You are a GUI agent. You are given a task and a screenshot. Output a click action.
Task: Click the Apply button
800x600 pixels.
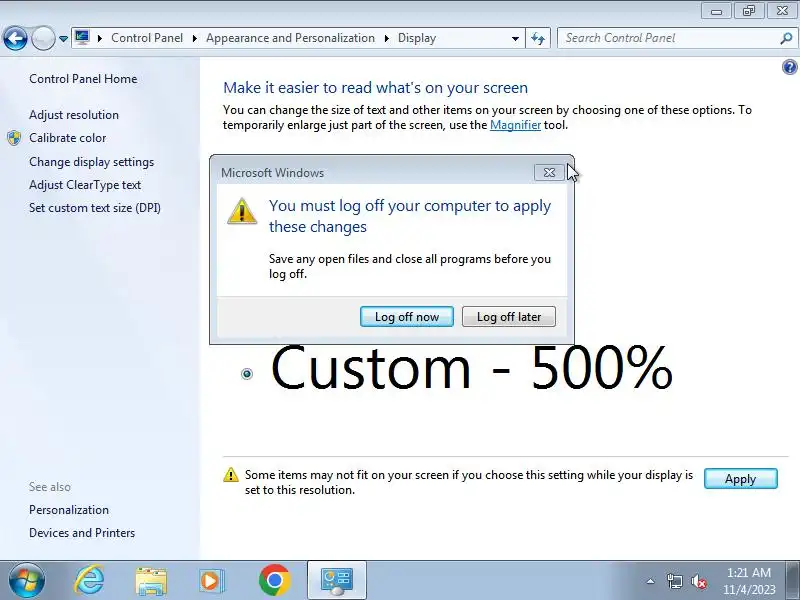740,479
